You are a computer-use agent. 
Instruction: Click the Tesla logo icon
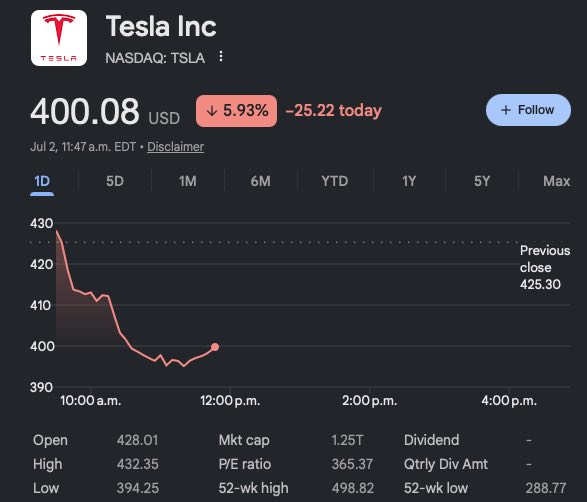click(x=59, y=38)
